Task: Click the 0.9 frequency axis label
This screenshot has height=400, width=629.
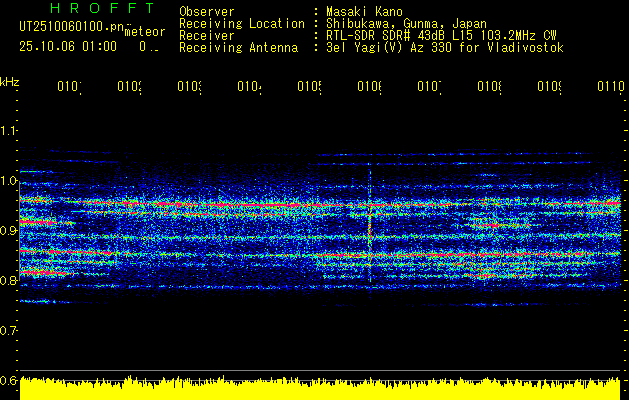Action: click(x=9, y=230)
